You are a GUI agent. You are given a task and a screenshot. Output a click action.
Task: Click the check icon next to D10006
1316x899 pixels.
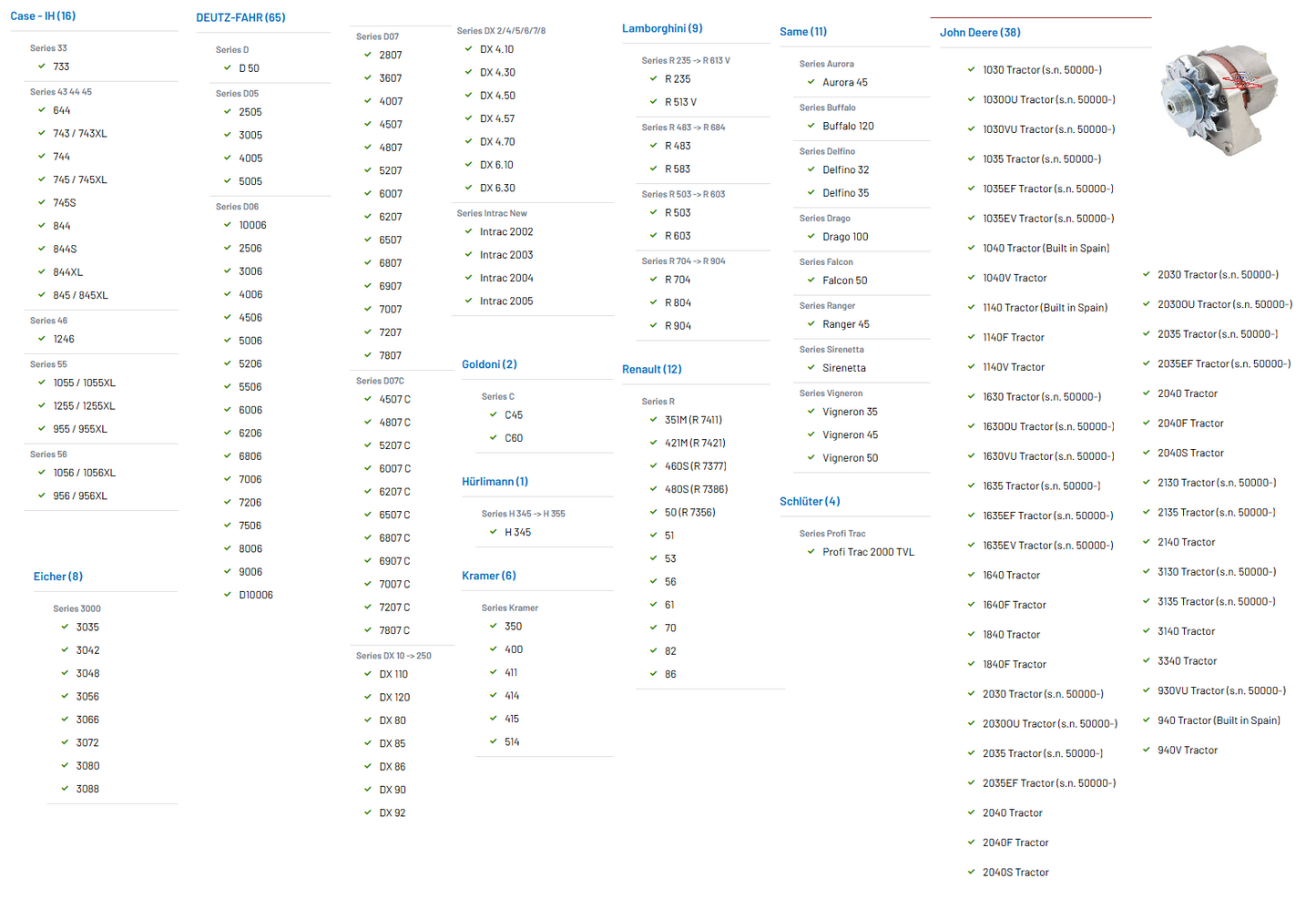[x=228, y=595]
